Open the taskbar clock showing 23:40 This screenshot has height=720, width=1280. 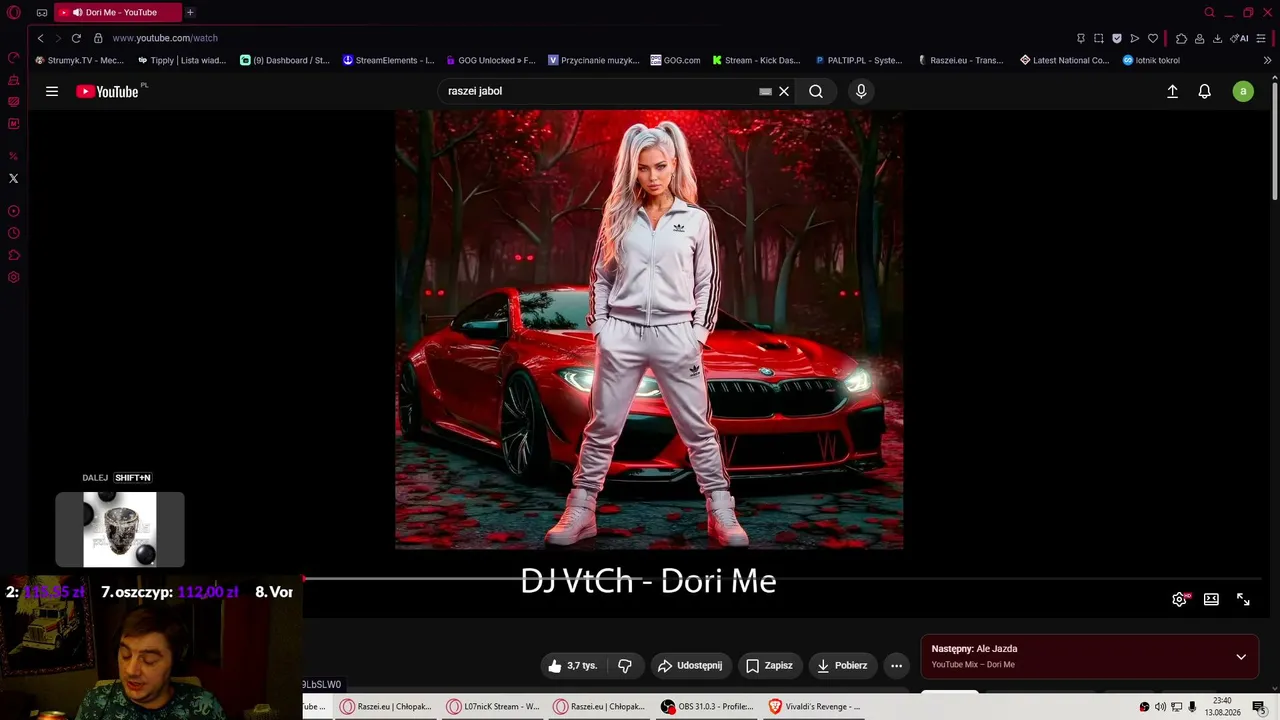1222,706
